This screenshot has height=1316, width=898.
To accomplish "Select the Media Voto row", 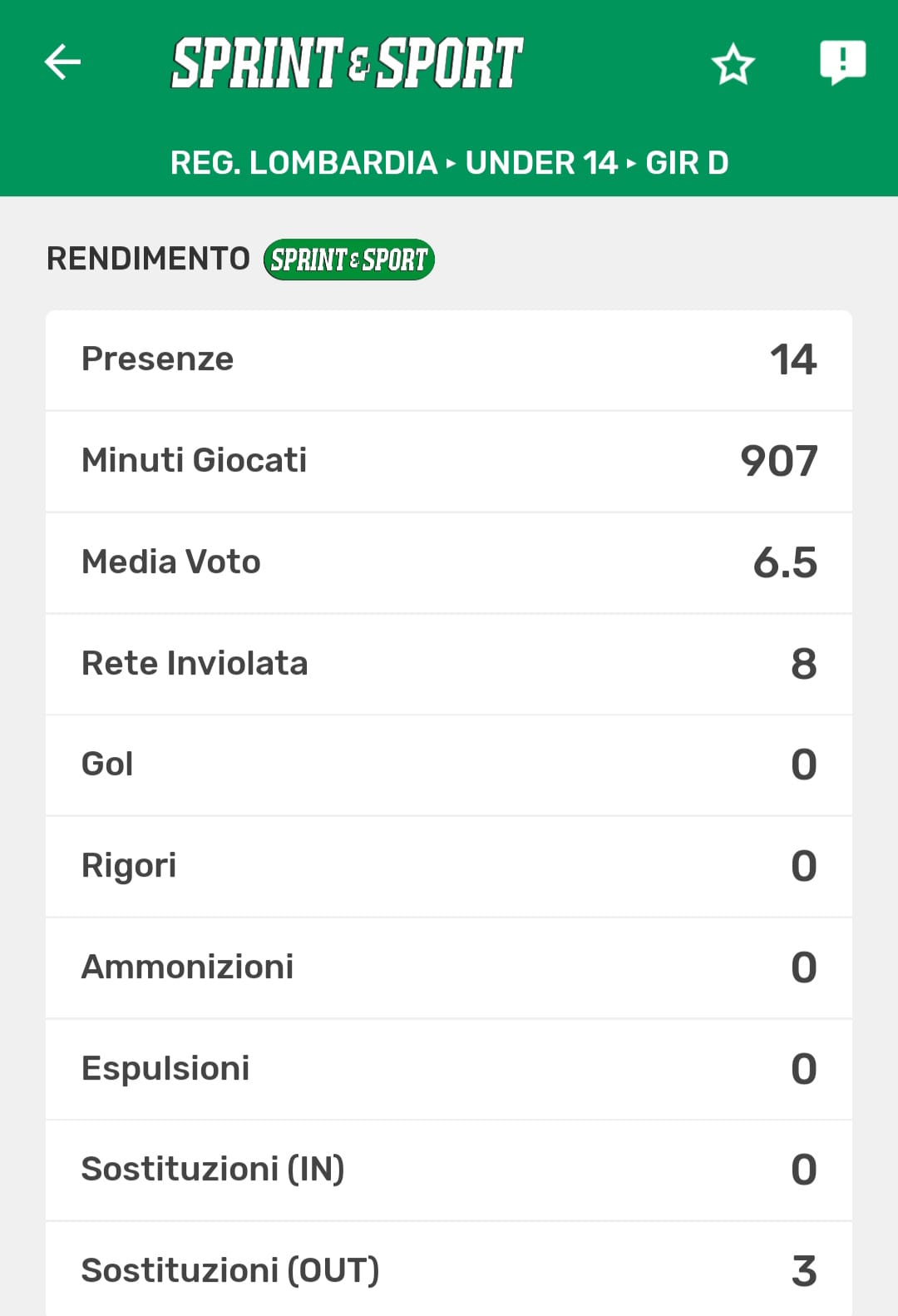I will [449, 562].
